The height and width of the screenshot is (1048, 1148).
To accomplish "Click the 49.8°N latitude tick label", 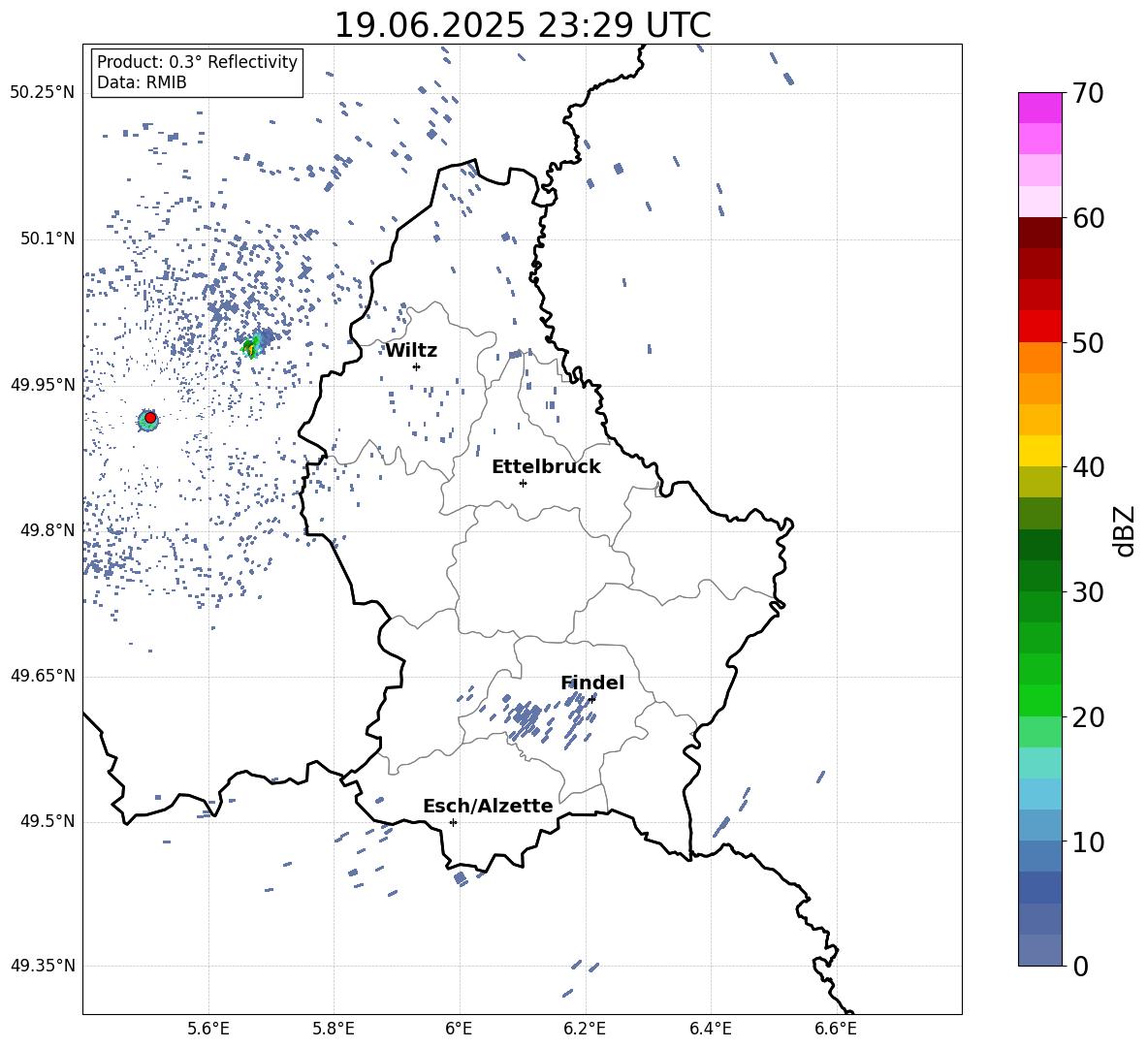I will 48,530.
